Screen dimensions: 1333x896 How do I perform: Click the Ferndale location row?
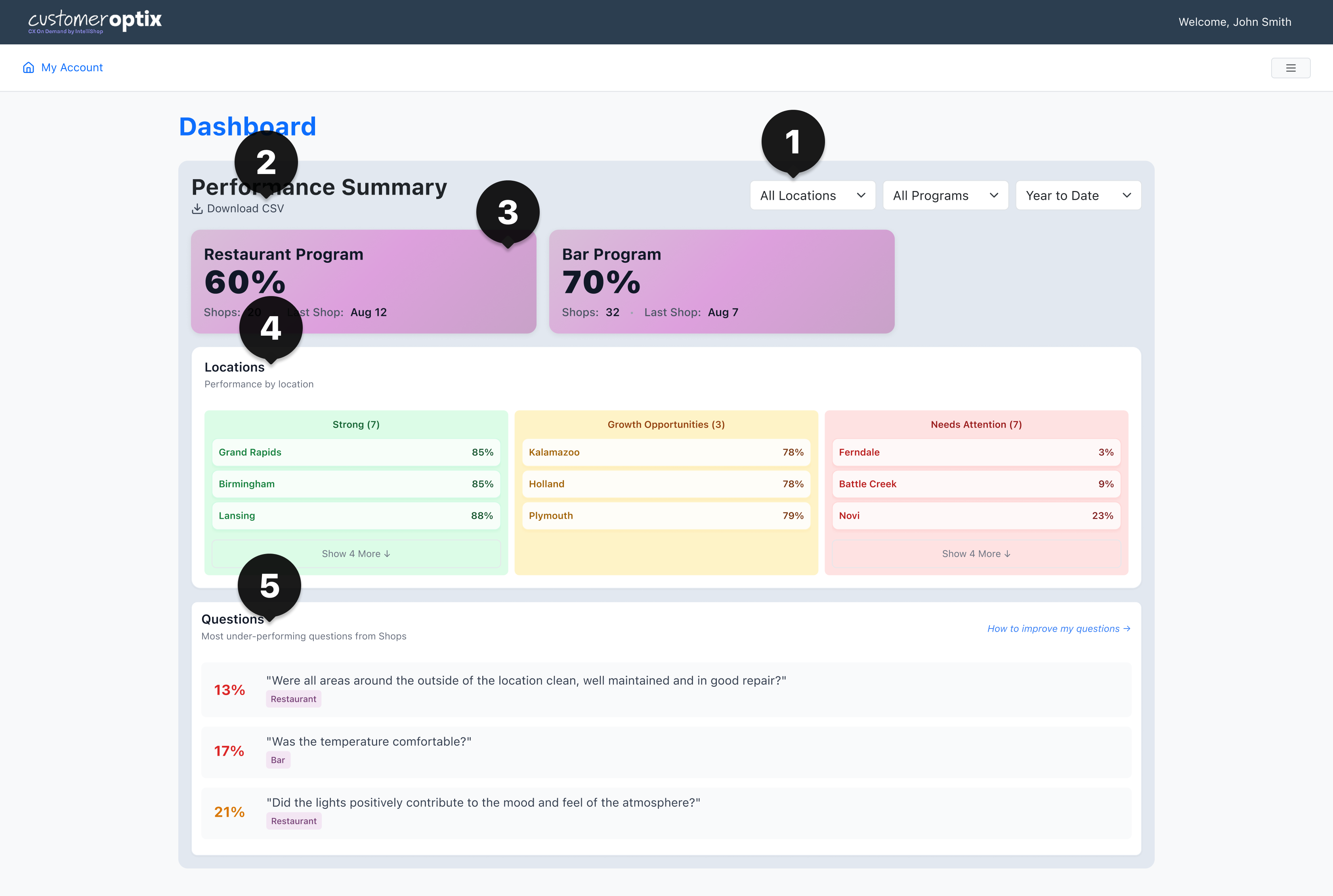pos(976,452)
